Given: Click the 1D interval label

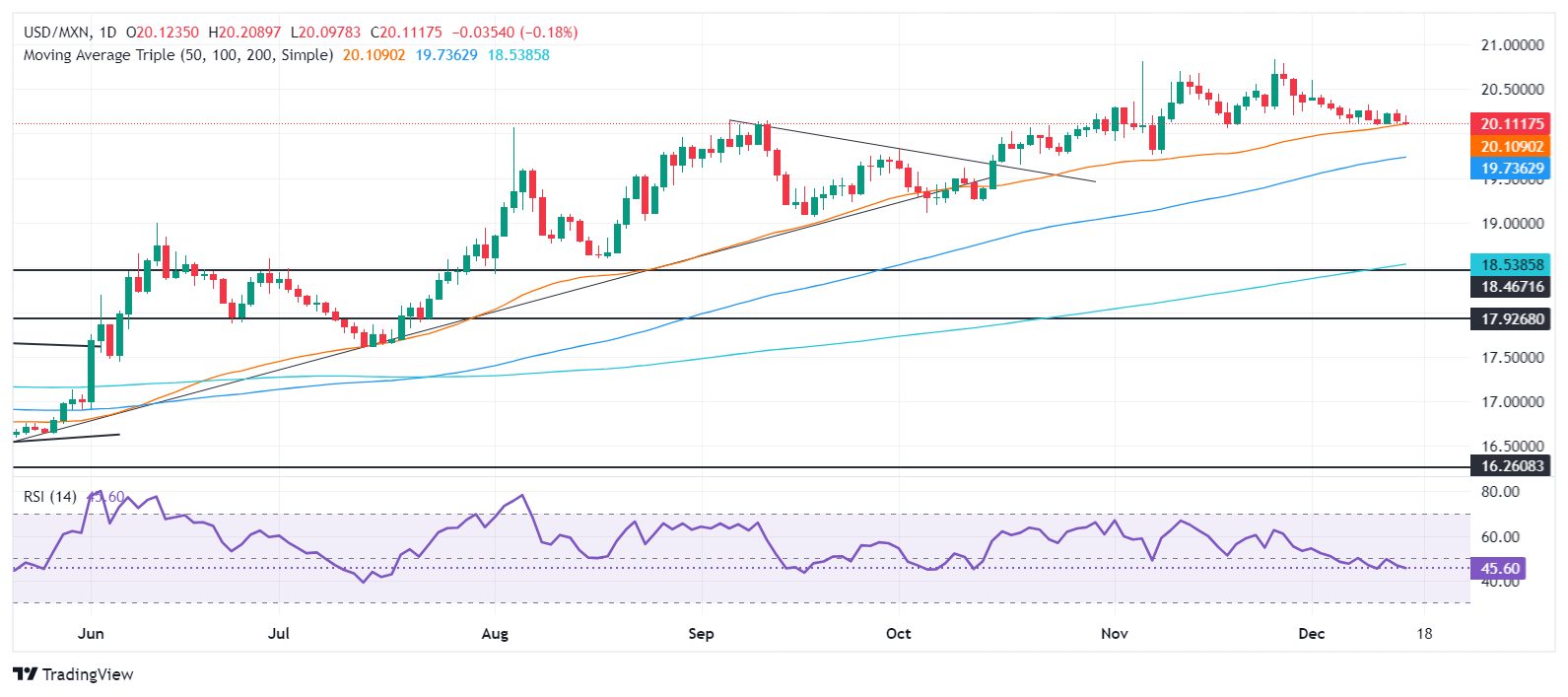Looking at the screenshot, I should (x=107, y=33).
